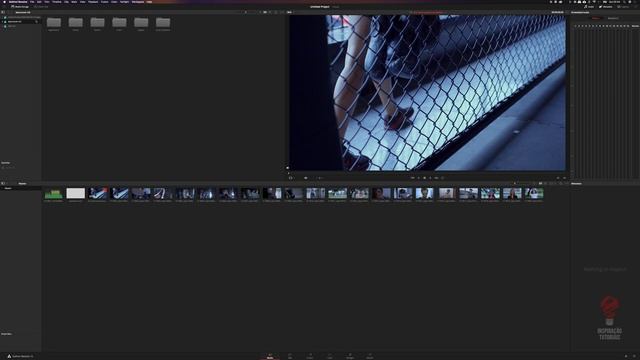Open the DaVinci Resolve application menu
Image resolution: width=640 pixels, height=360 pixels.
coord(18,2)
